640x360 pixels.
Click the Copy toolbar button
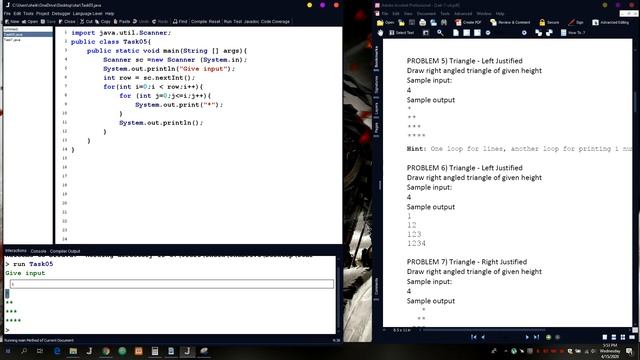coord(103,22)
